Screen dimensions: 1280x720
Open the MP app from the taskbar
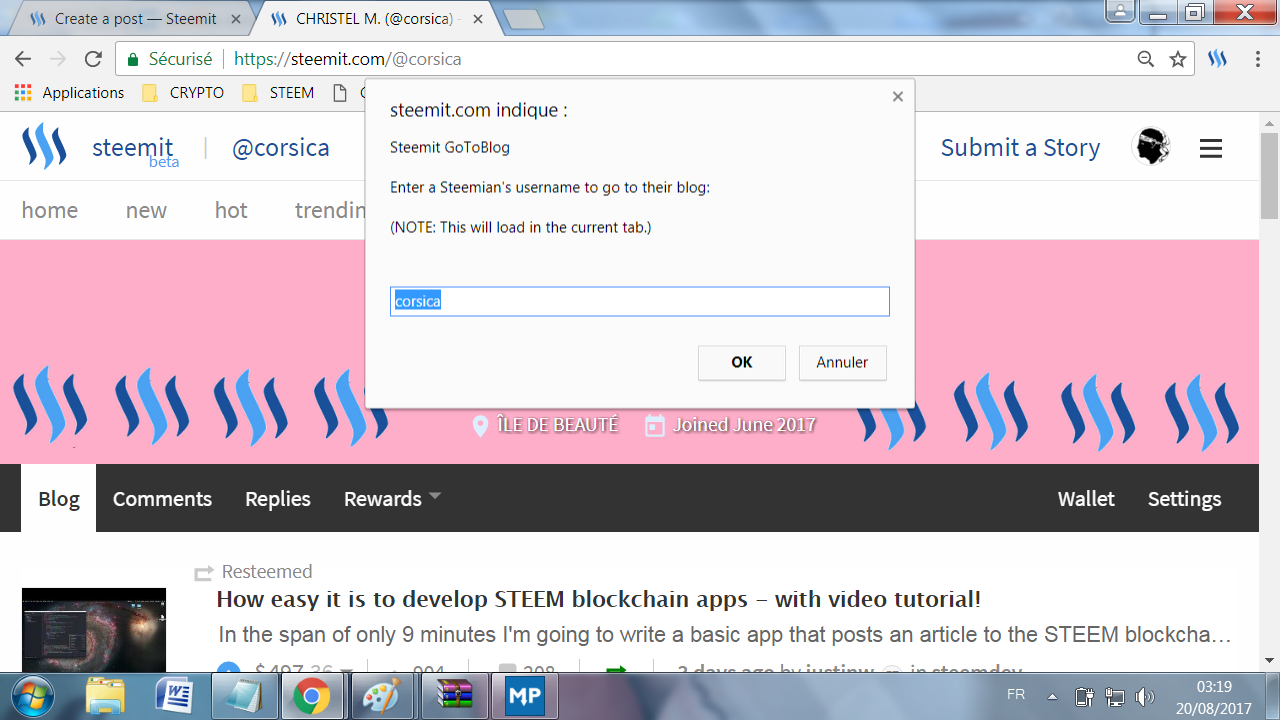coord(525,696)
